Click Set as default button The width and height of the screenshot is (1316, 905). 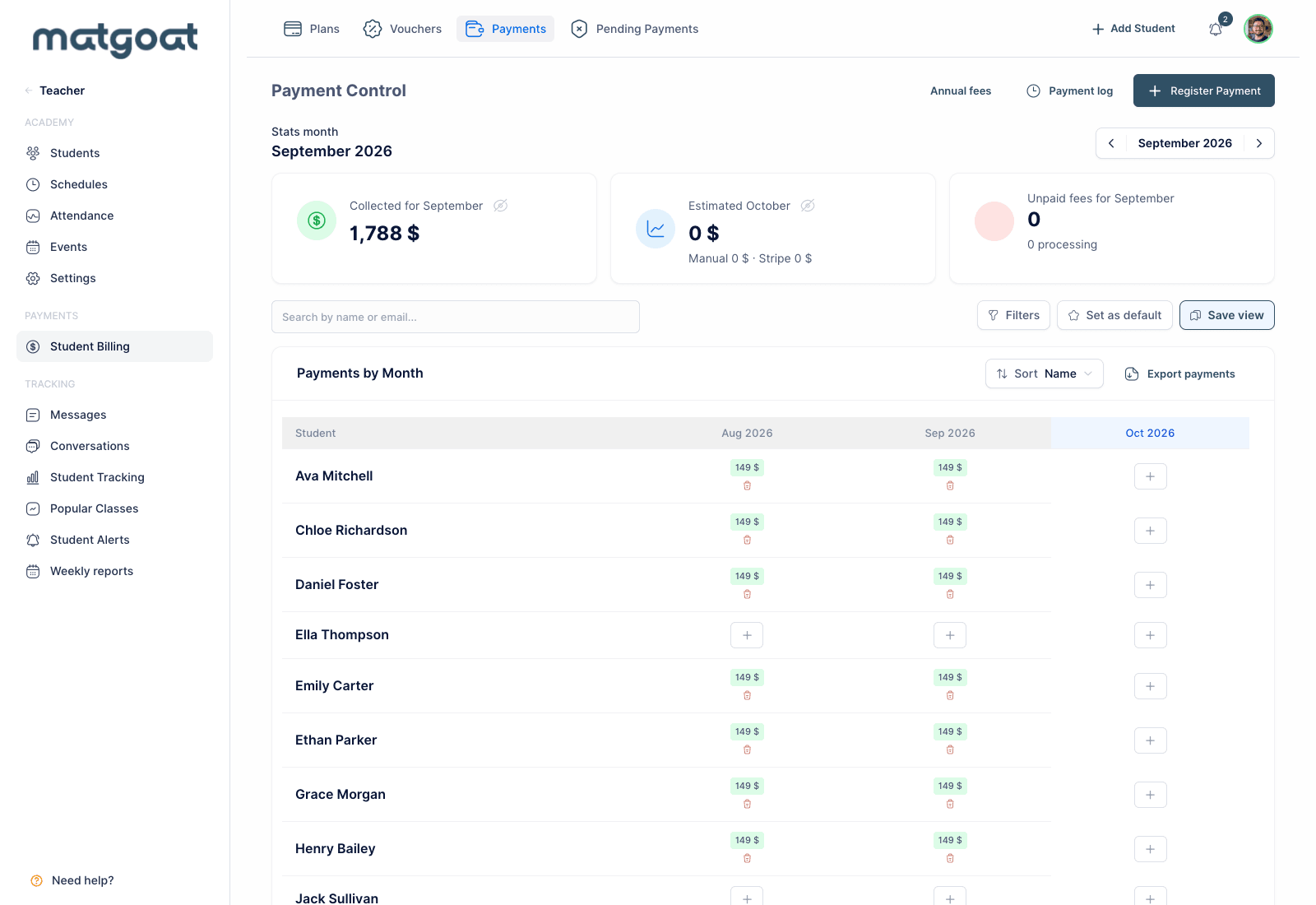(1114, 315)
